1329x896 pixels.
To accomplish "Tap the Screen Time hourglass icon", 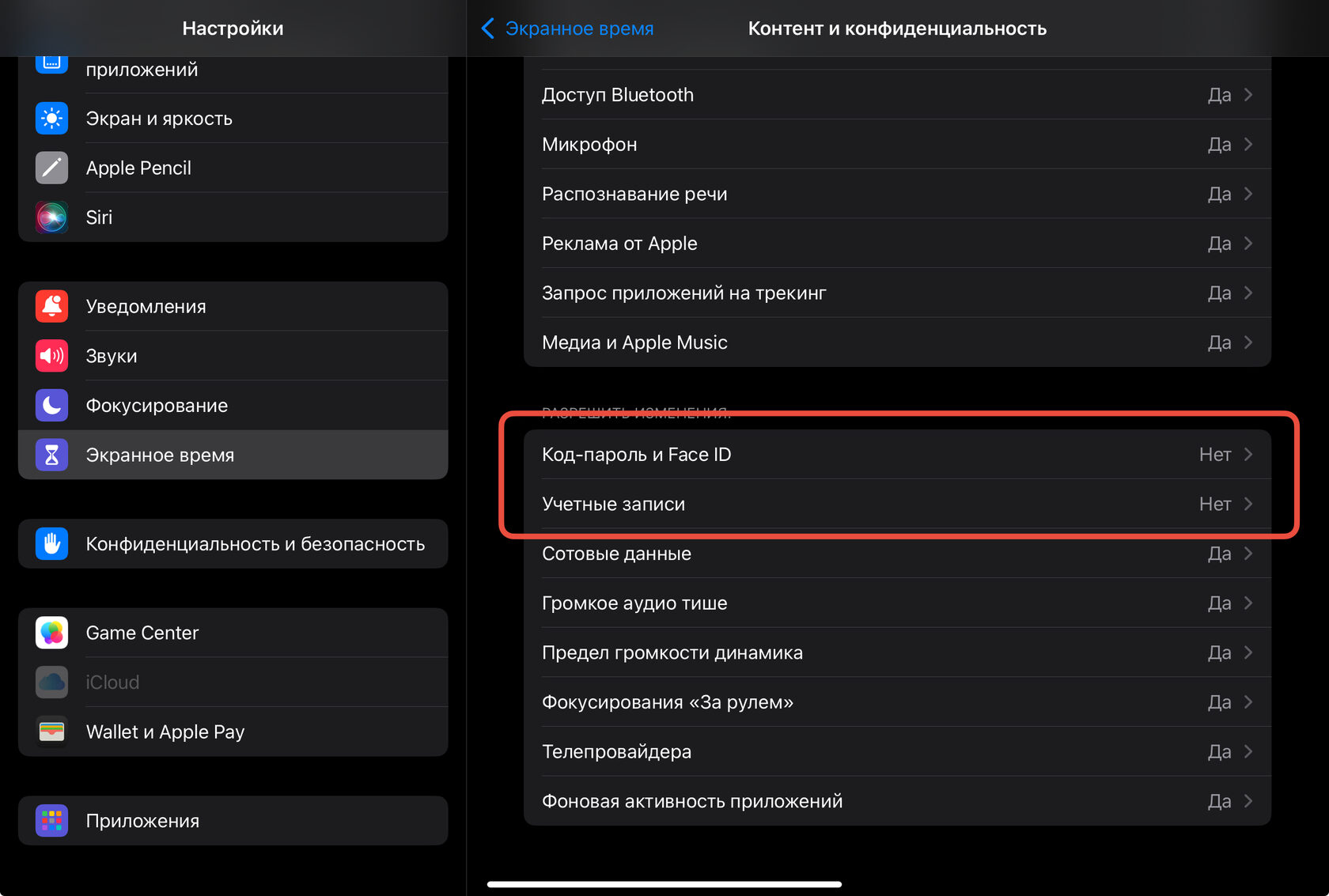I will tap(51, 455).
